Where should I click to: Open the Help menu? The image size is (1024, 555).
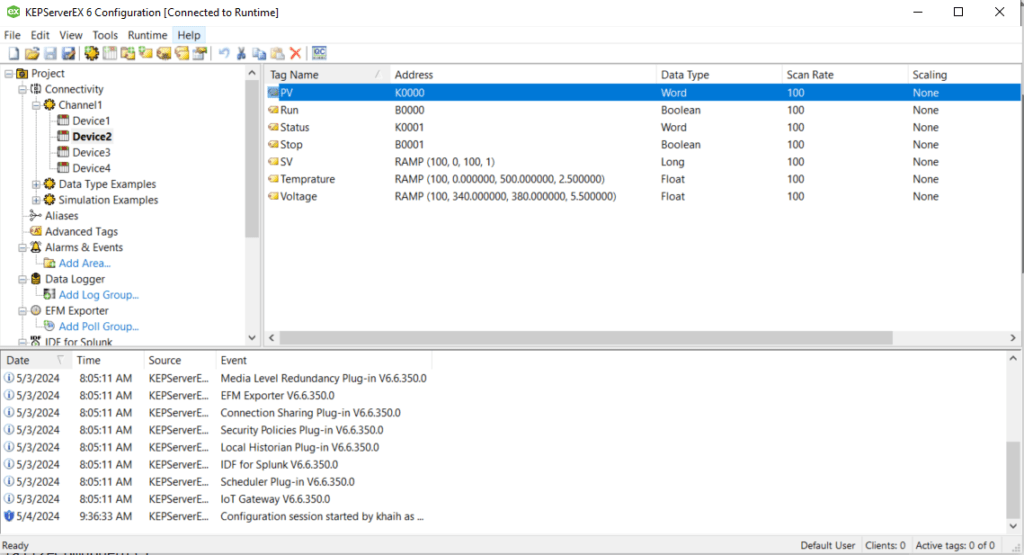click(x=189, y=35)
